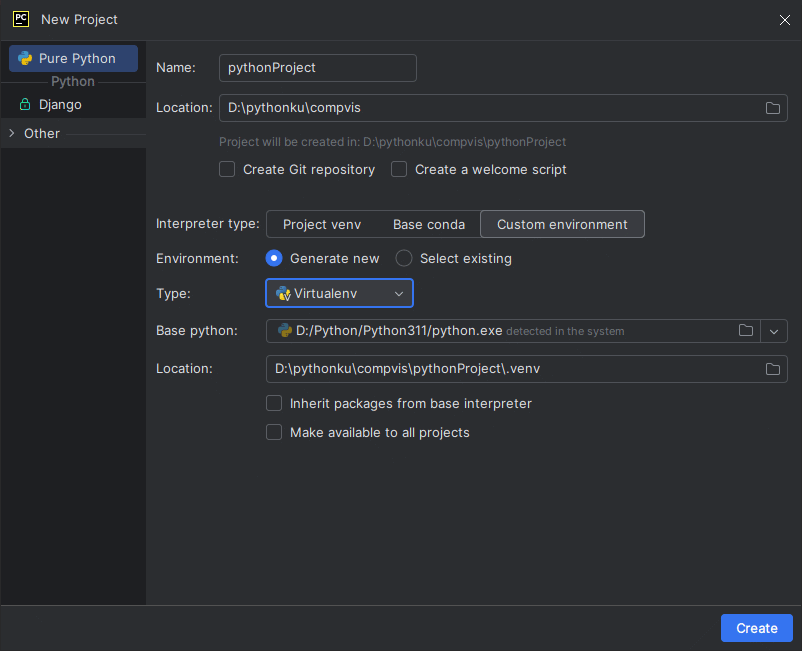Expand the Other project category
Viewport: 802px width, 651px height.
click(x=12, y=133)
